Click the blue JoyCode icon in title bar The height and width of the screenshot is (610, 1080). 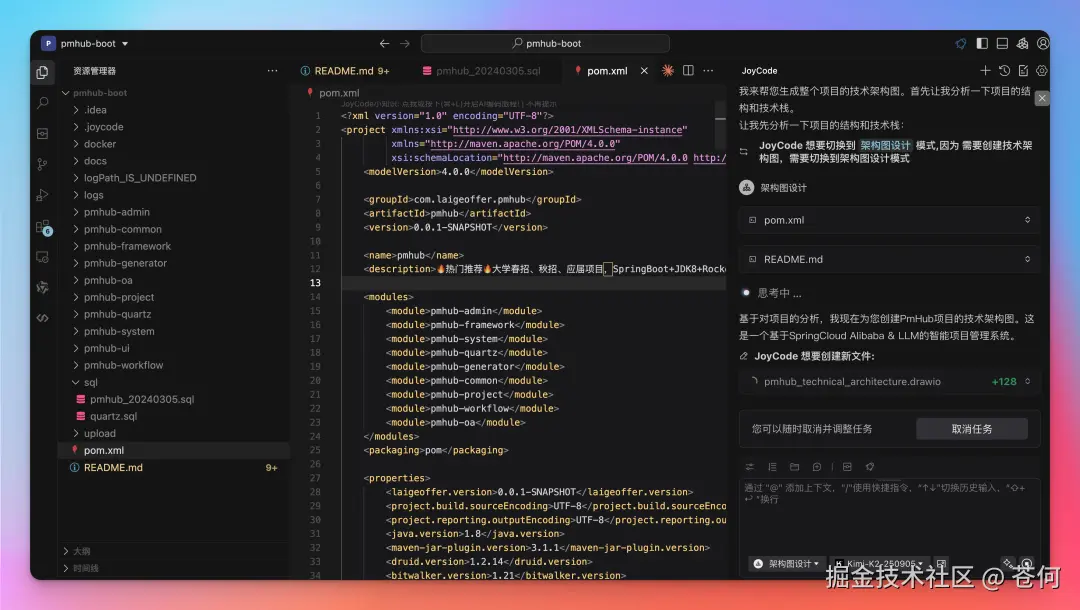coord(961,43)
